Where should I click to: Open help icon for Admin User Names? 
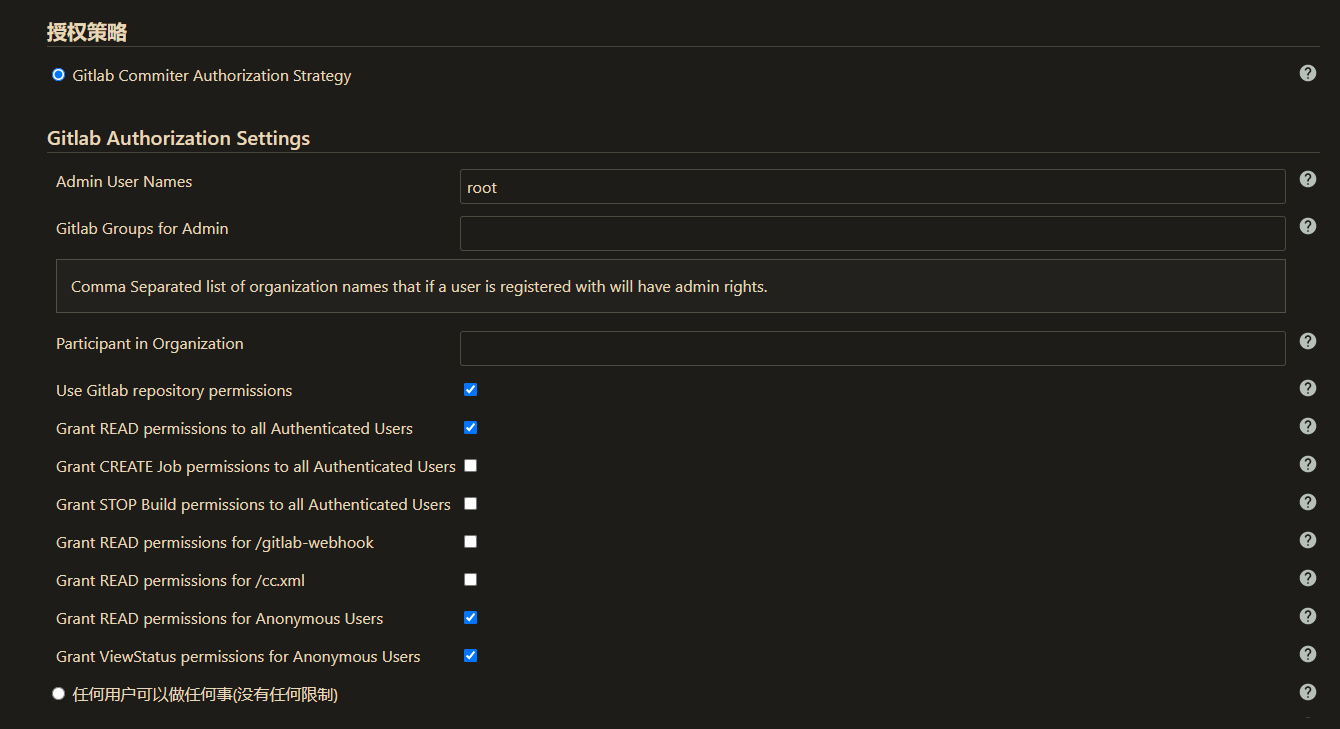[1307, 179]
